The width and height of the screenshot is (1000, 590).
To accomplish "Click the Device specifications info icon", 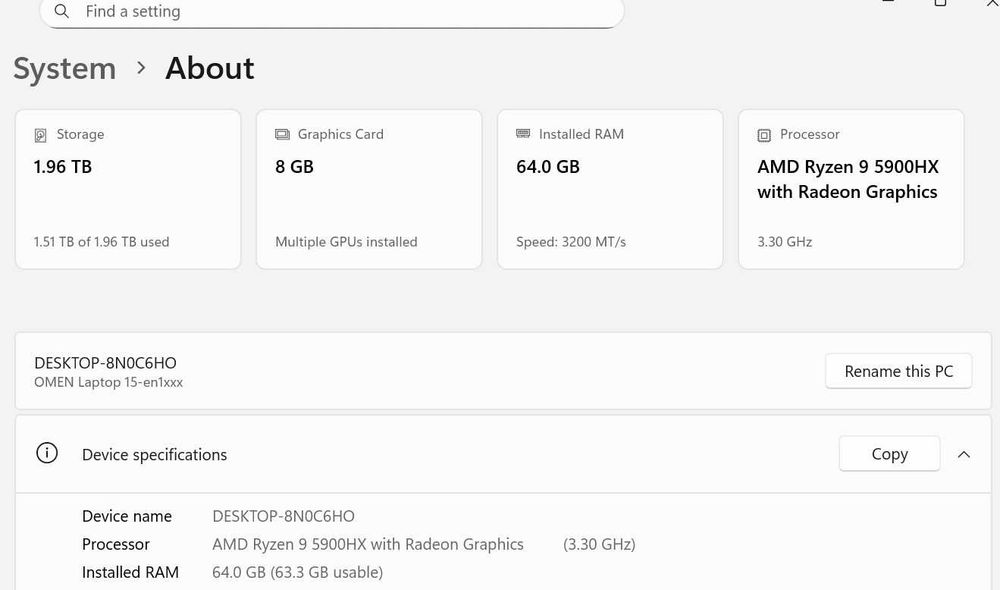I will (47, 453).
